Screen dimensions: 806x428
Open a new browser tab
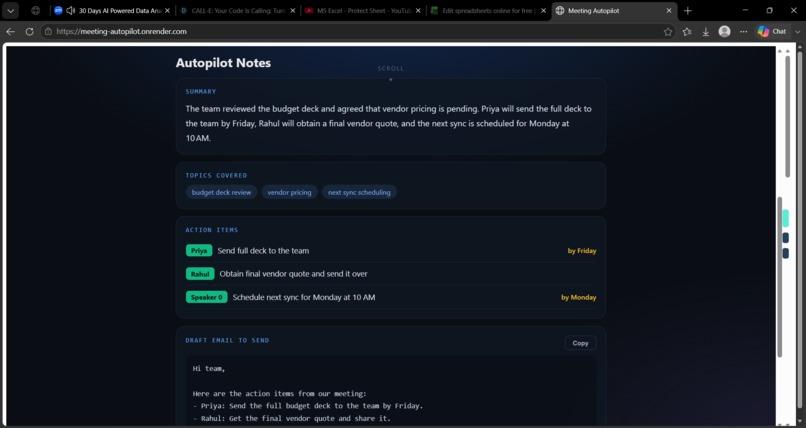point(688,10)
